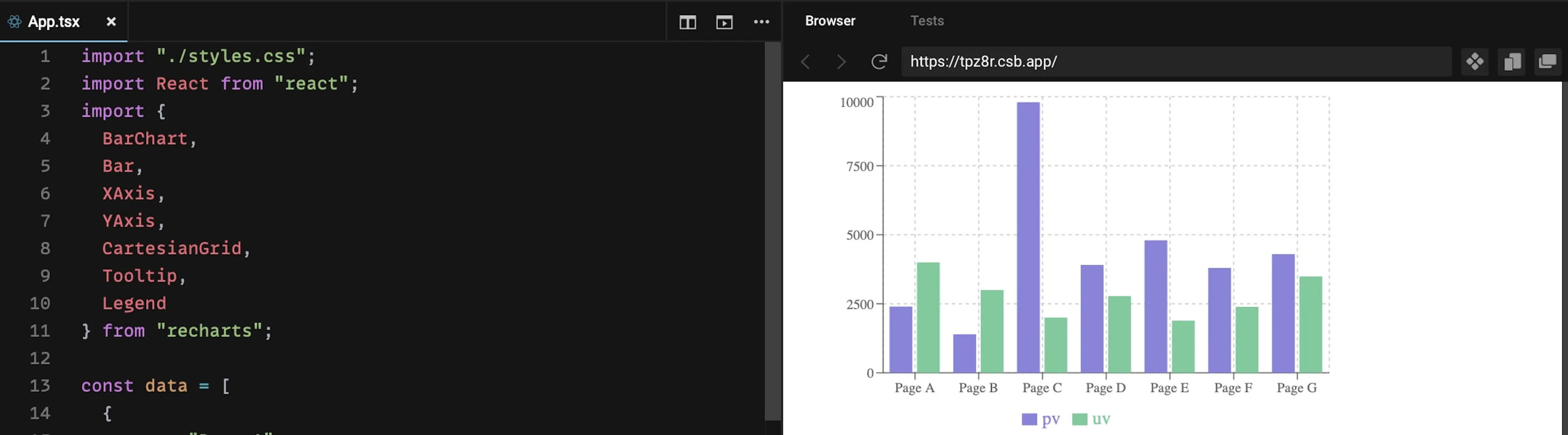Screen dimensions: 1568x435
Task: Click the purple pv legend swatch
Action: click(x=1029, y=419)
